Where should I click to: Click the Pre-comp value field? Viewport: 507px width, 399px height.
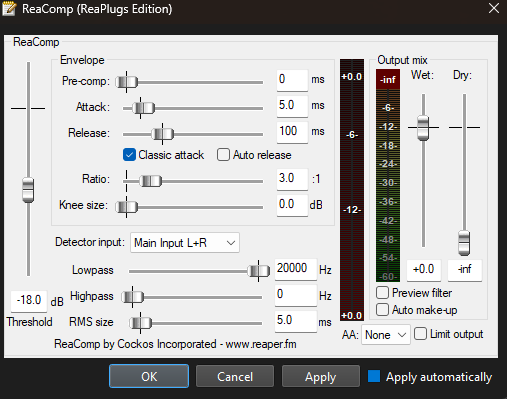(x=292, y=80)
